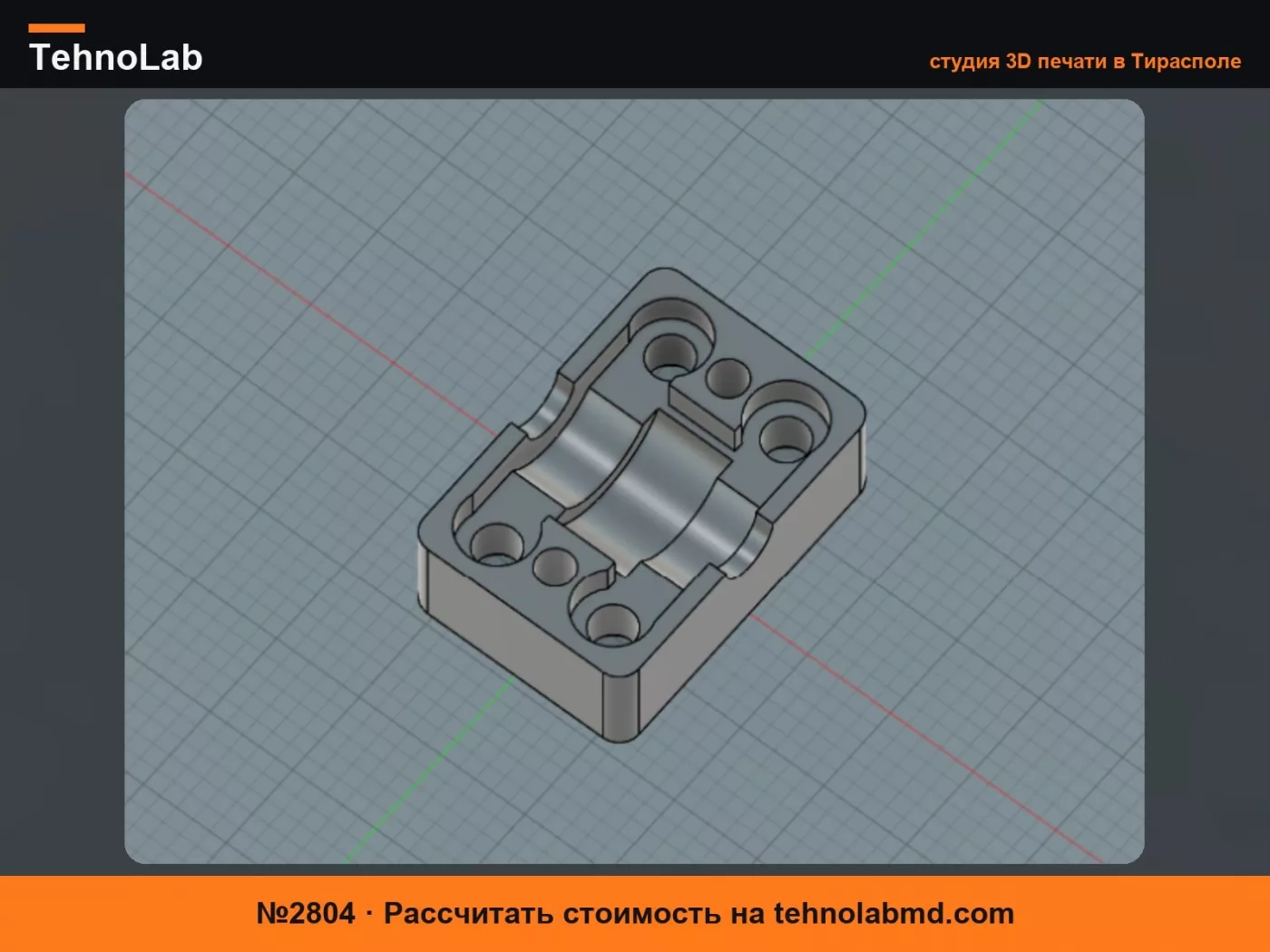Select the left counterbored hole of the model

pos(496,543)
